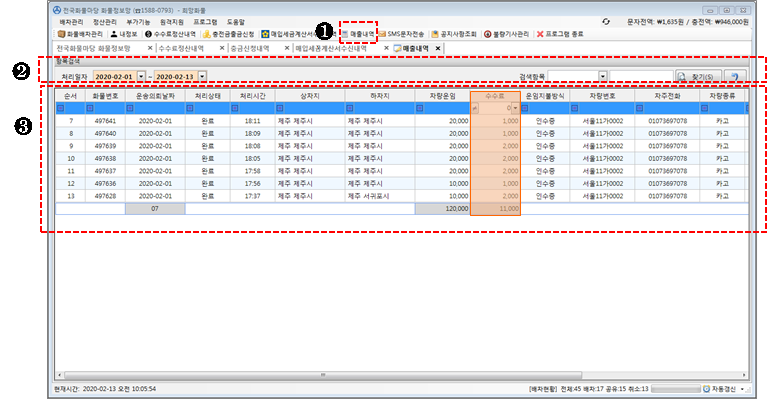Open 내정보 in the toolbar
767x399 pixels.
pyautogui.click(x=124, y=34)
